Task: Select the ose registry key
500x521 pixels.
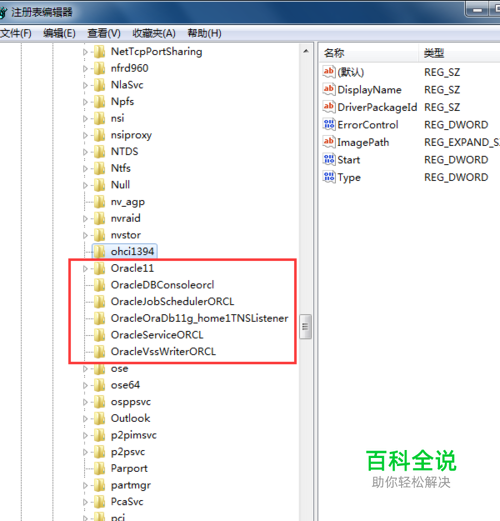Action: pos(119,369)
